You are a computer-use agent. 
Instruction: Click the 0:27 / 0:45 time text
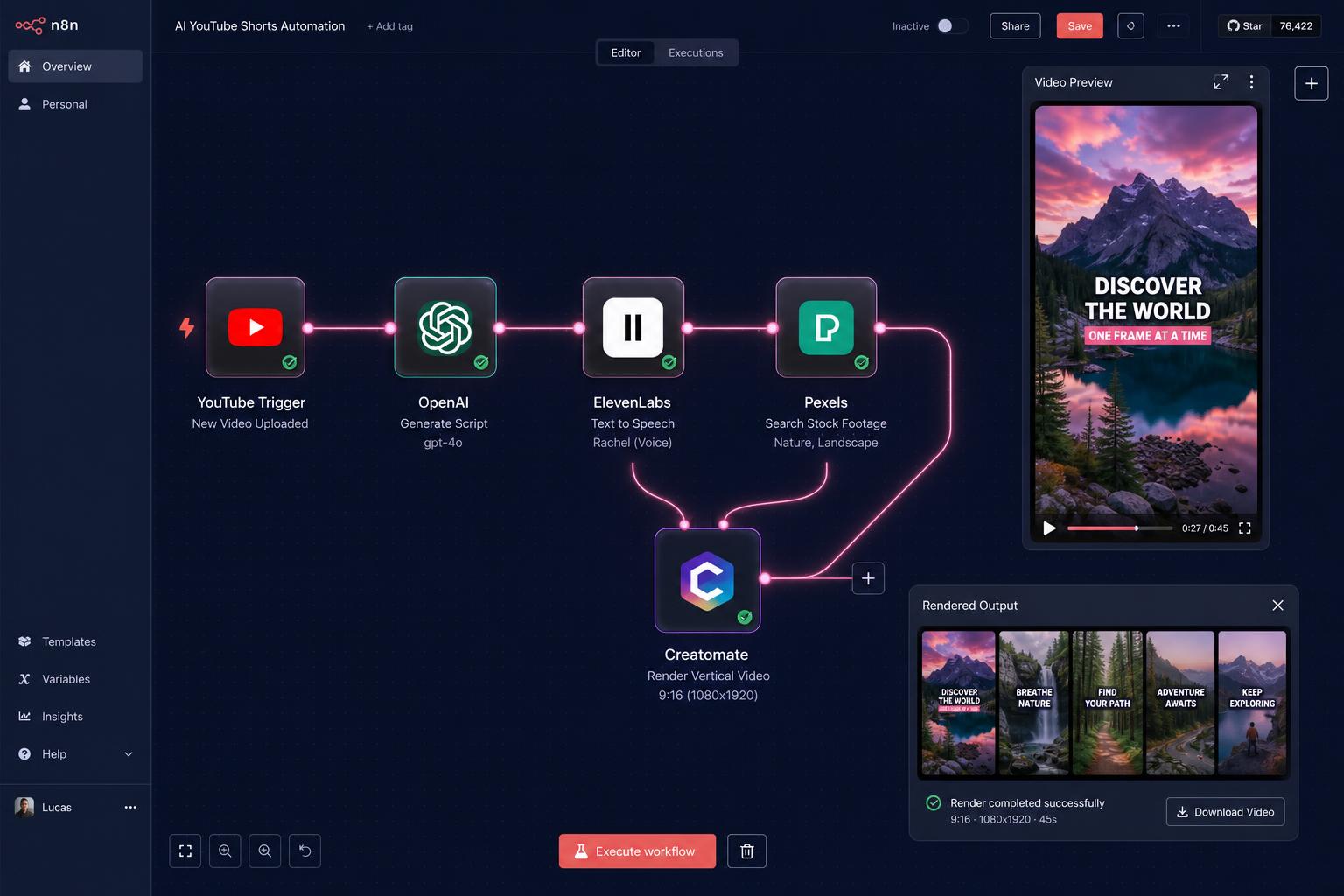1205,528
